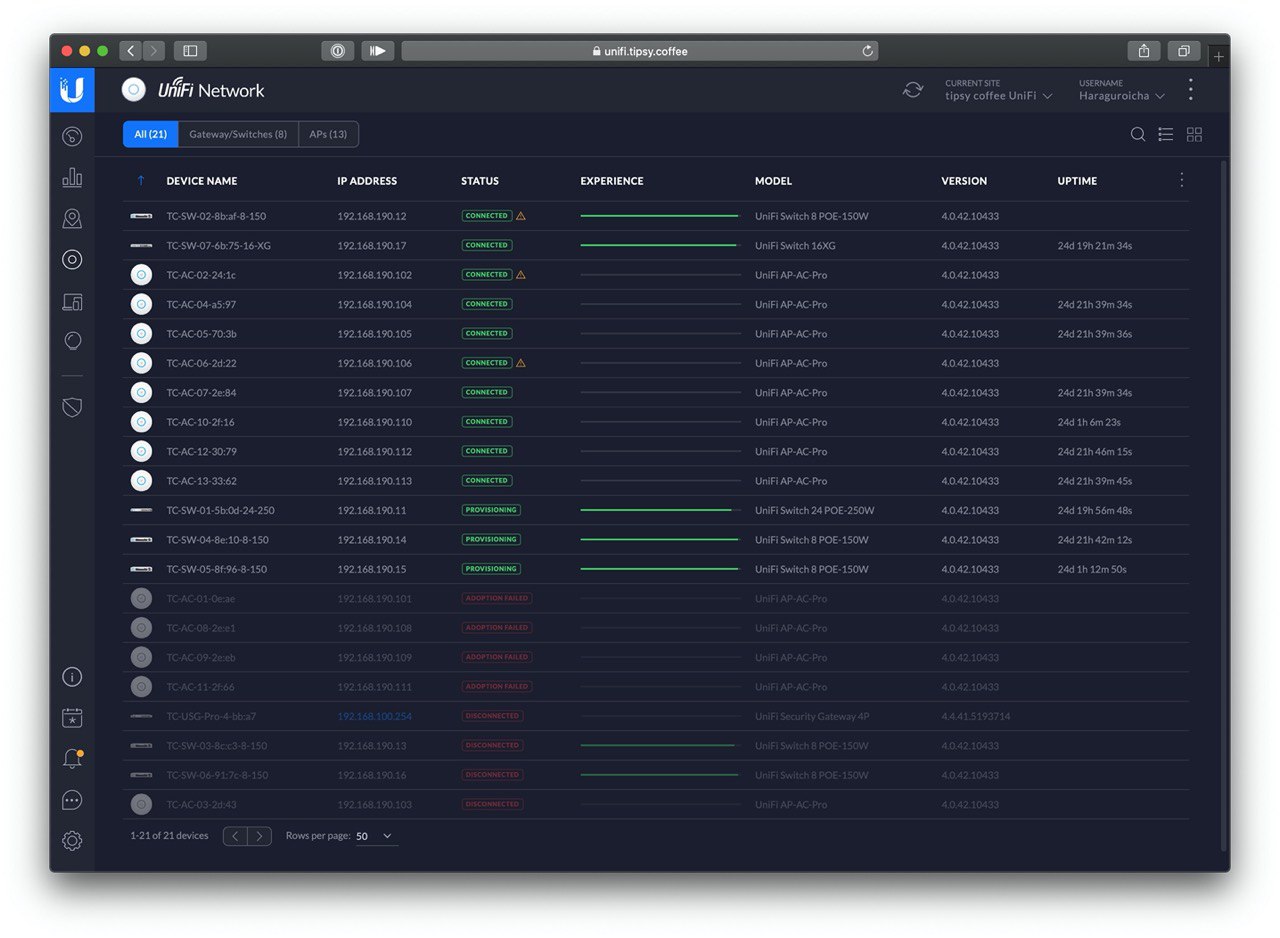Open the shield Threat Management icon
1280x938 pixels.
pos(72,407)
